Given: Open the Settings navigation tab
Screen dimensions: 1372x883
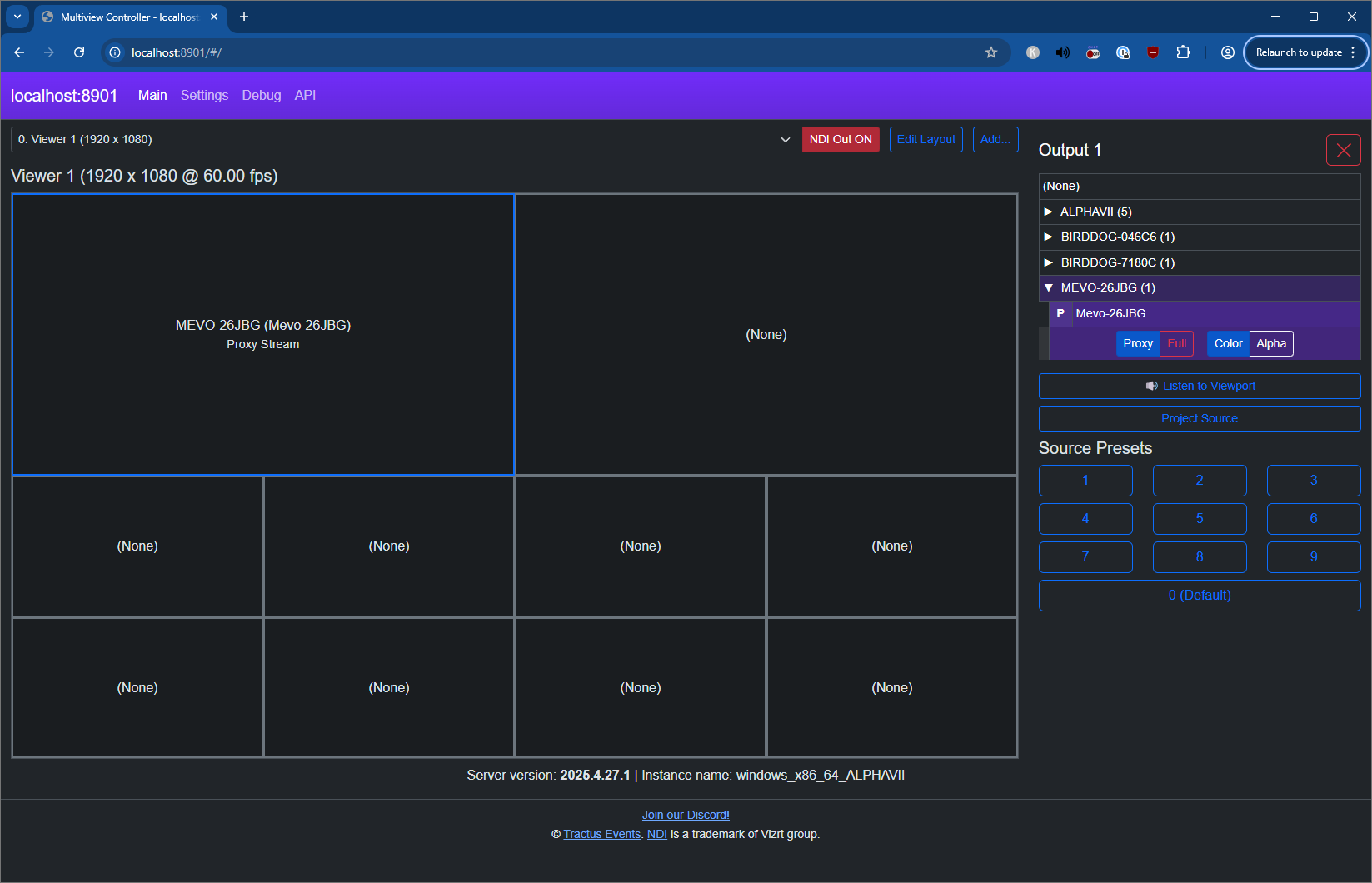Looking at the screenshot, I should coord(204,95).
